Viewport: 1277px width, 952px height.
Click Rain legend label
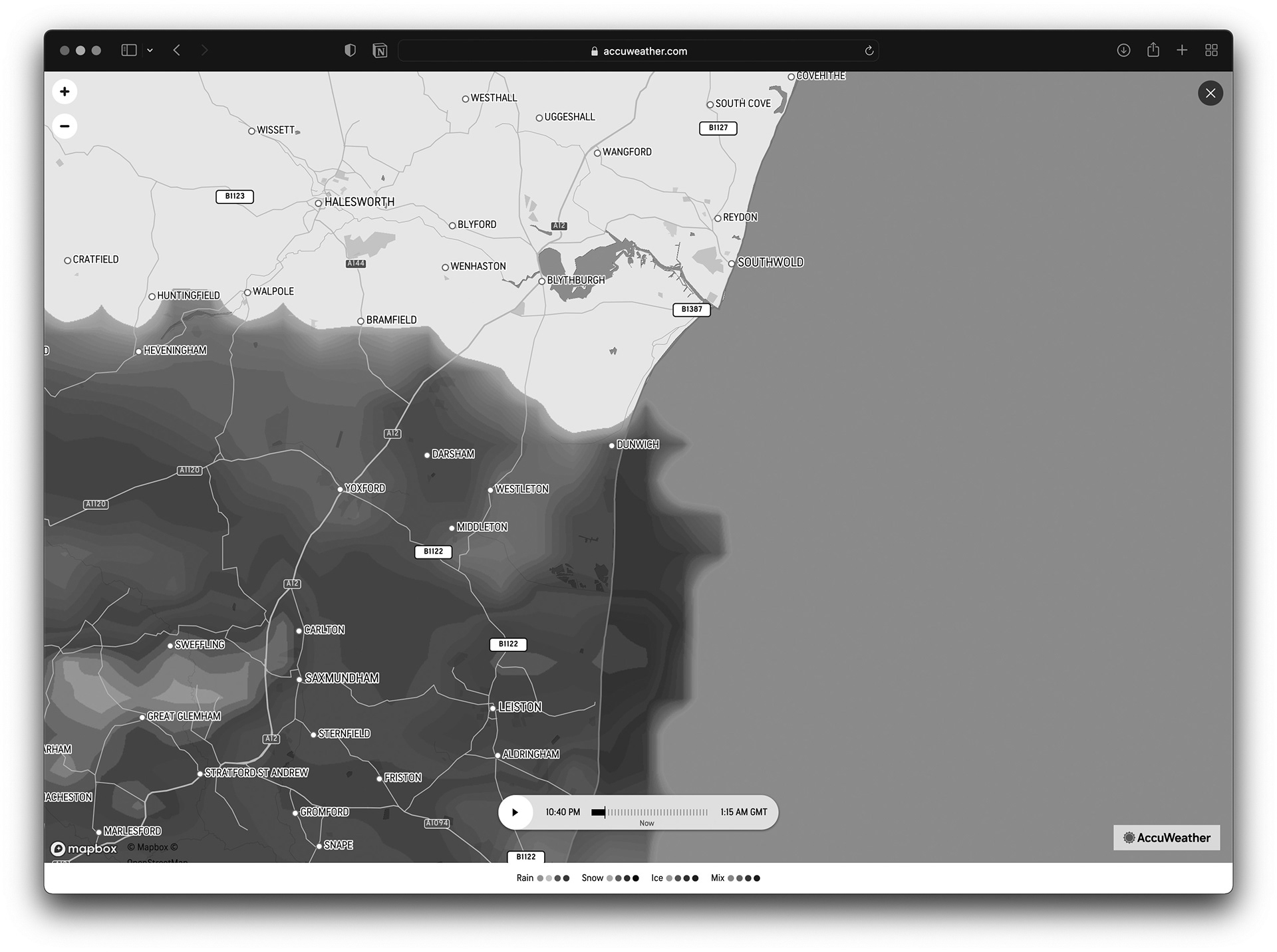[x=525, y=878]
